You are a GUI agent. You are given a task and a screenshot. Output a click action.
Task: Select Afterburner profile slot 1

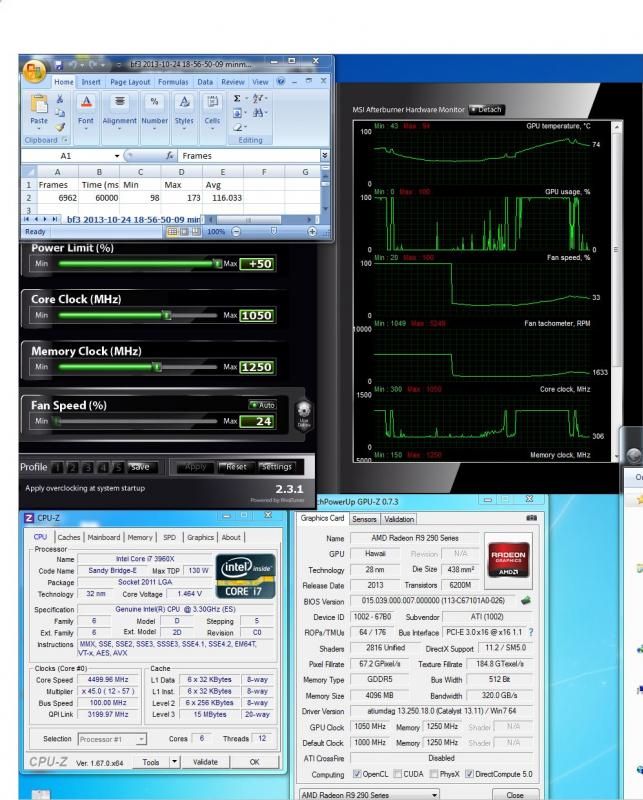58,467
